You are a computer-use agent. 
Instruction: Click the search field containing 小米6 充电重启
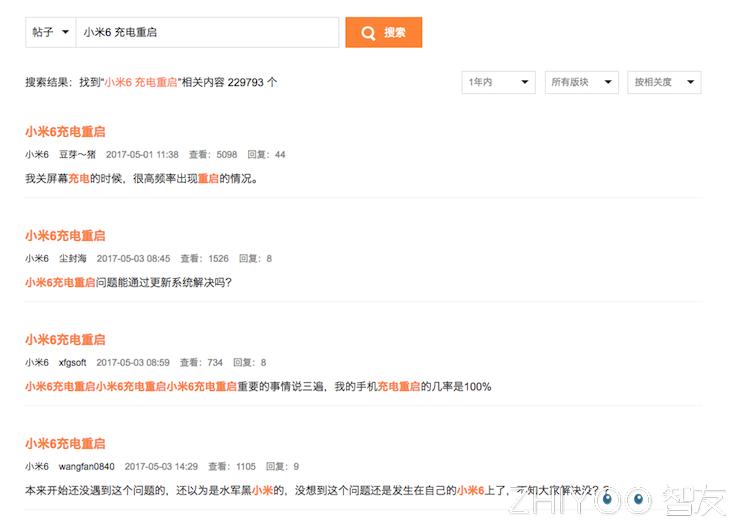[x=207, y=32]
